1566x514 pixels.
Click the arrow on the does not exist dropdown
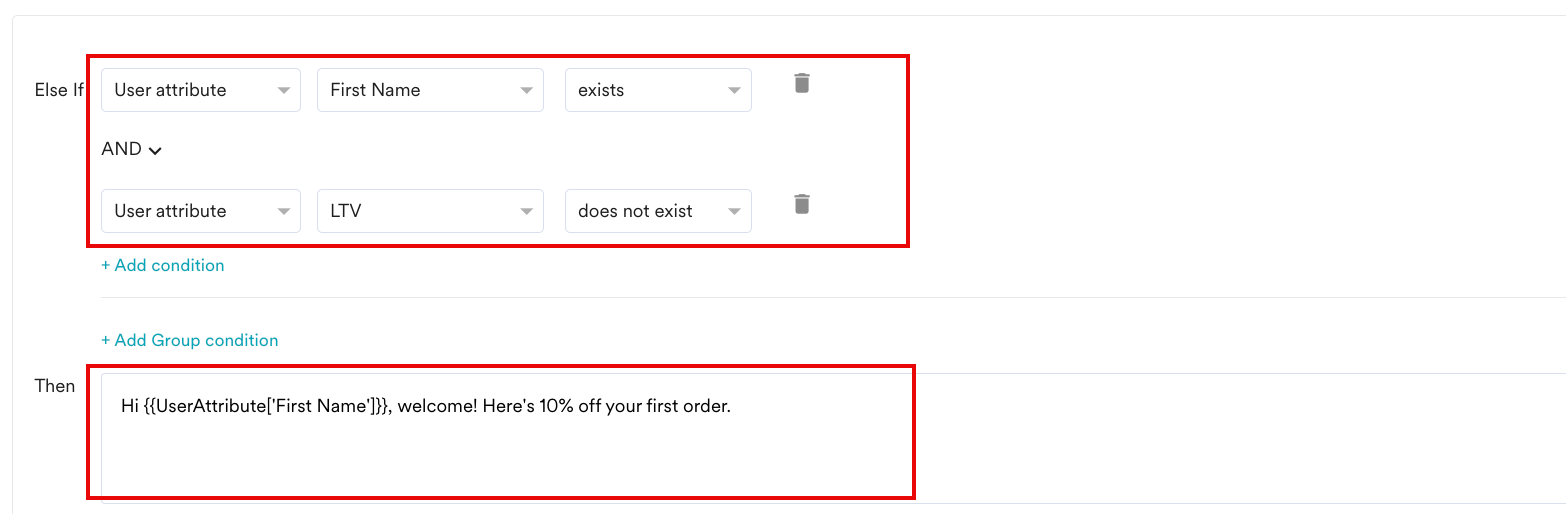(x=734, y=212)
